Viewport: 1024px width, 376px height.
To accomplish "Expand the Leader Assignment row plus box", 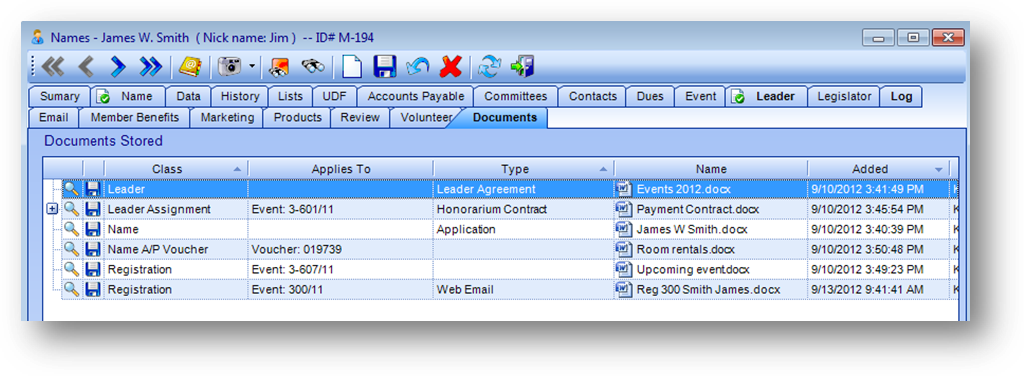I will [53, 209].
